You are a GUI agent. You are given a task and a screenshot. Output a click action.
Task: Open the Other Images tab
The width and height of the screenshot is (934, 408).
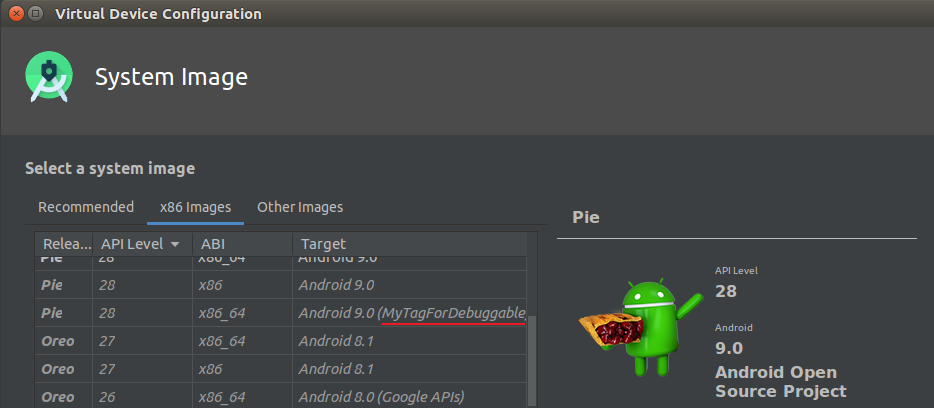(x=300, y=207)
